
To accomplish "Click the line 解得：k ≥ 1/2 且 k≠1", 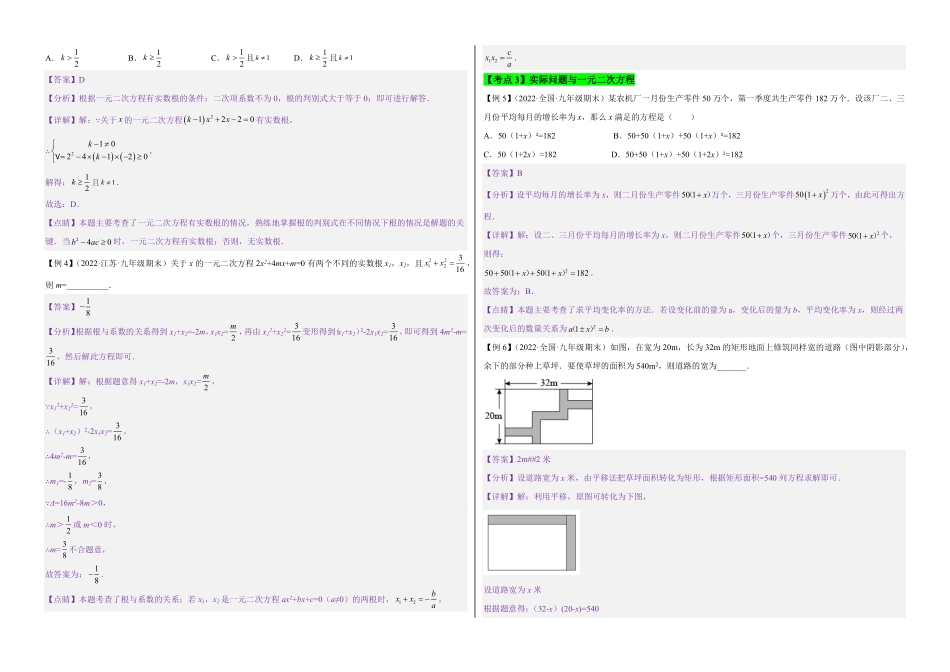I will [x=82, y=182].
